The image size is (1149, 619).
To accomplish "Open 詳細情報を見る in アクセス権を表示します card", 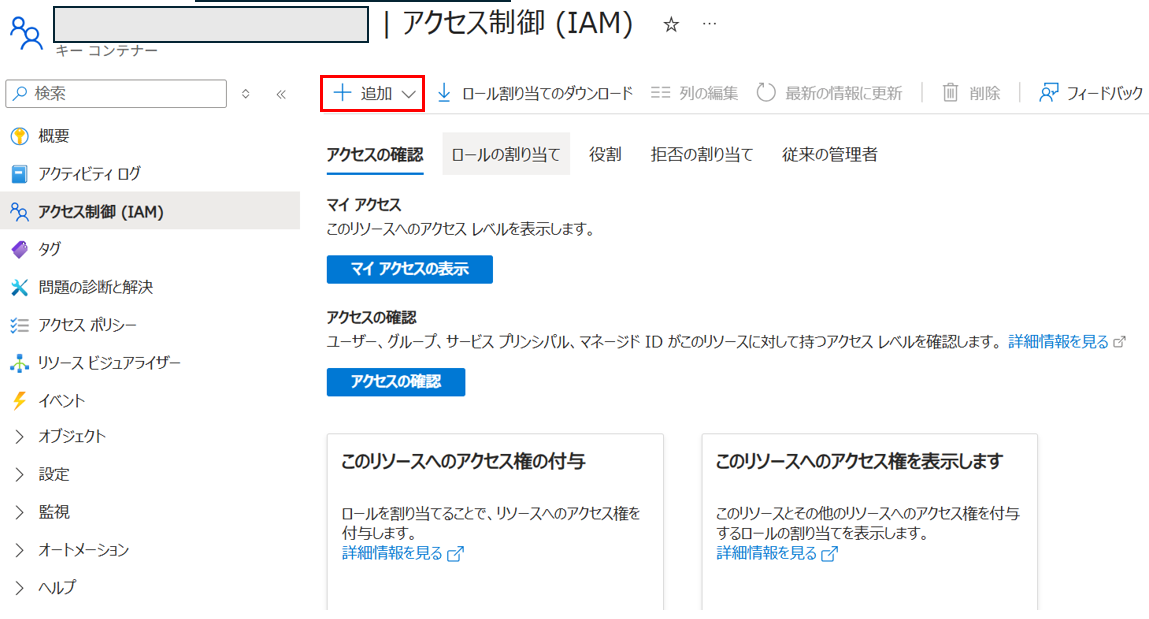I will [766, 553].
